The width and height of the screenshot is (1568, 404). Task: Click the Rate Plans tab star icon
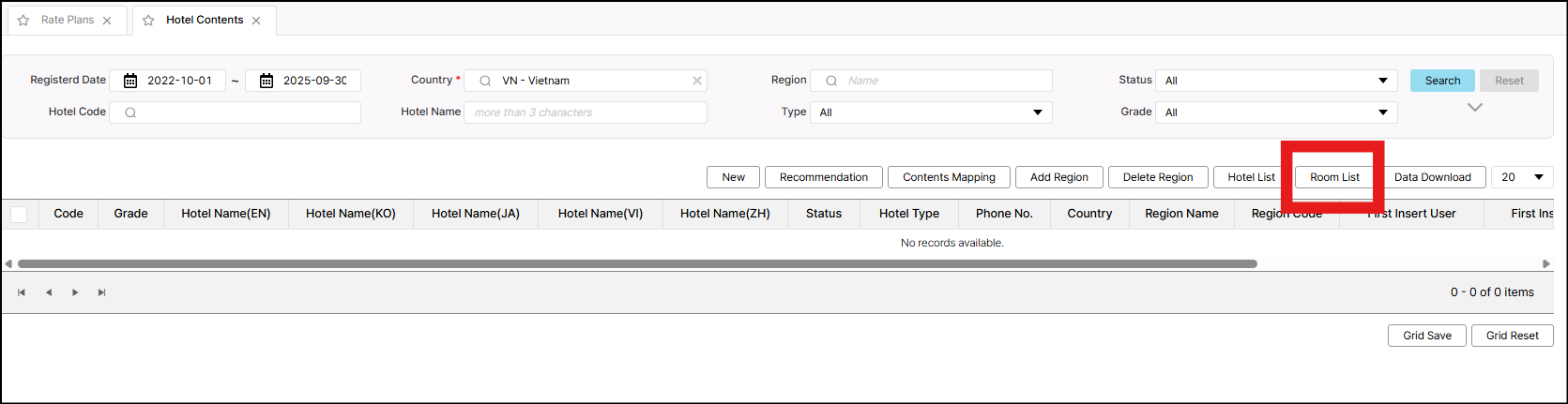23,20
